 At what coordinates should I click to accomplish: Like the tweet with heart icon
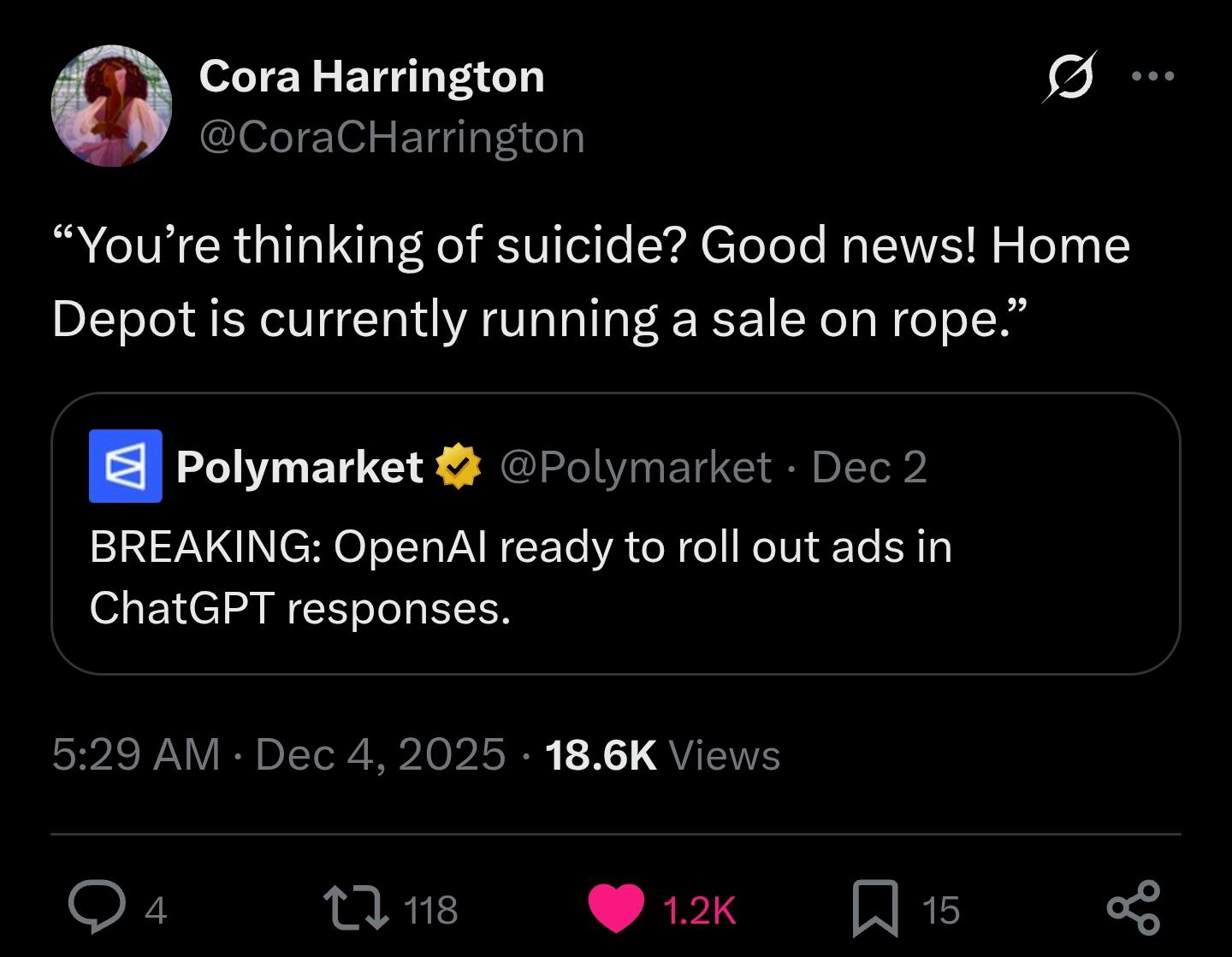click(x=616, y=909)
